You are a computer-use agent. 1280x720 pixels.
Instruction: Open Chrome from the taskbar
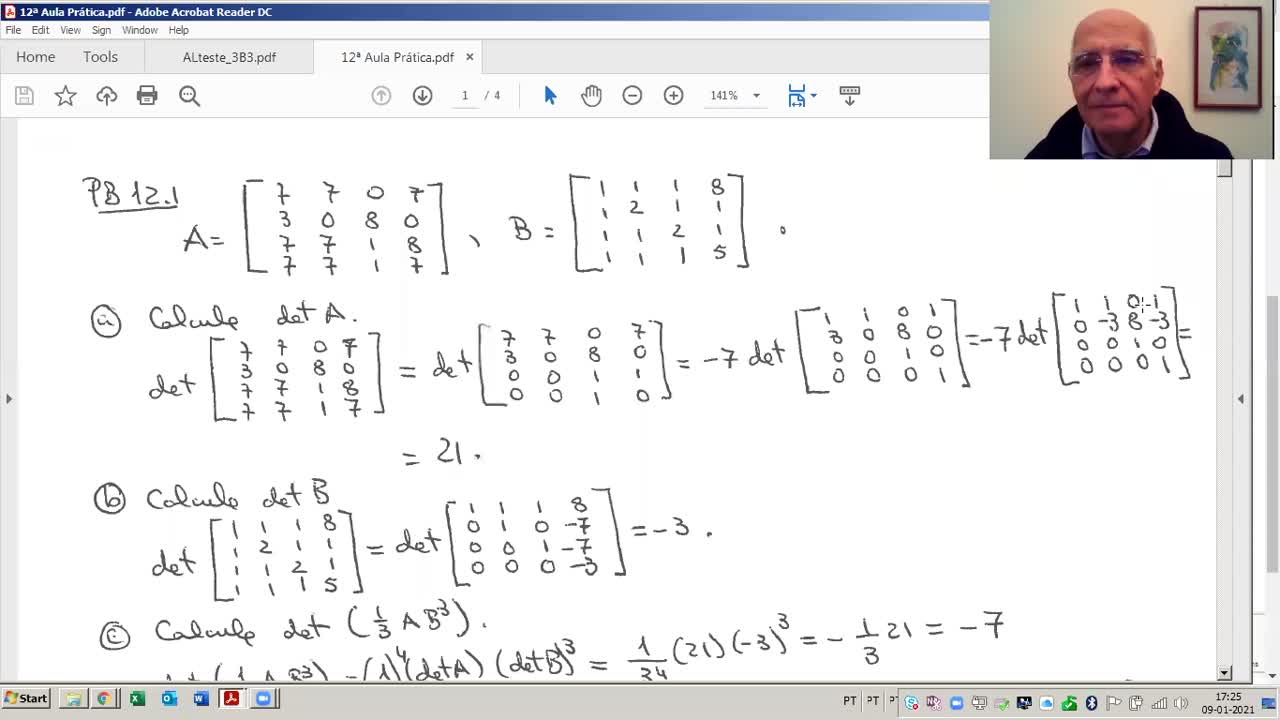pos(104,699)
